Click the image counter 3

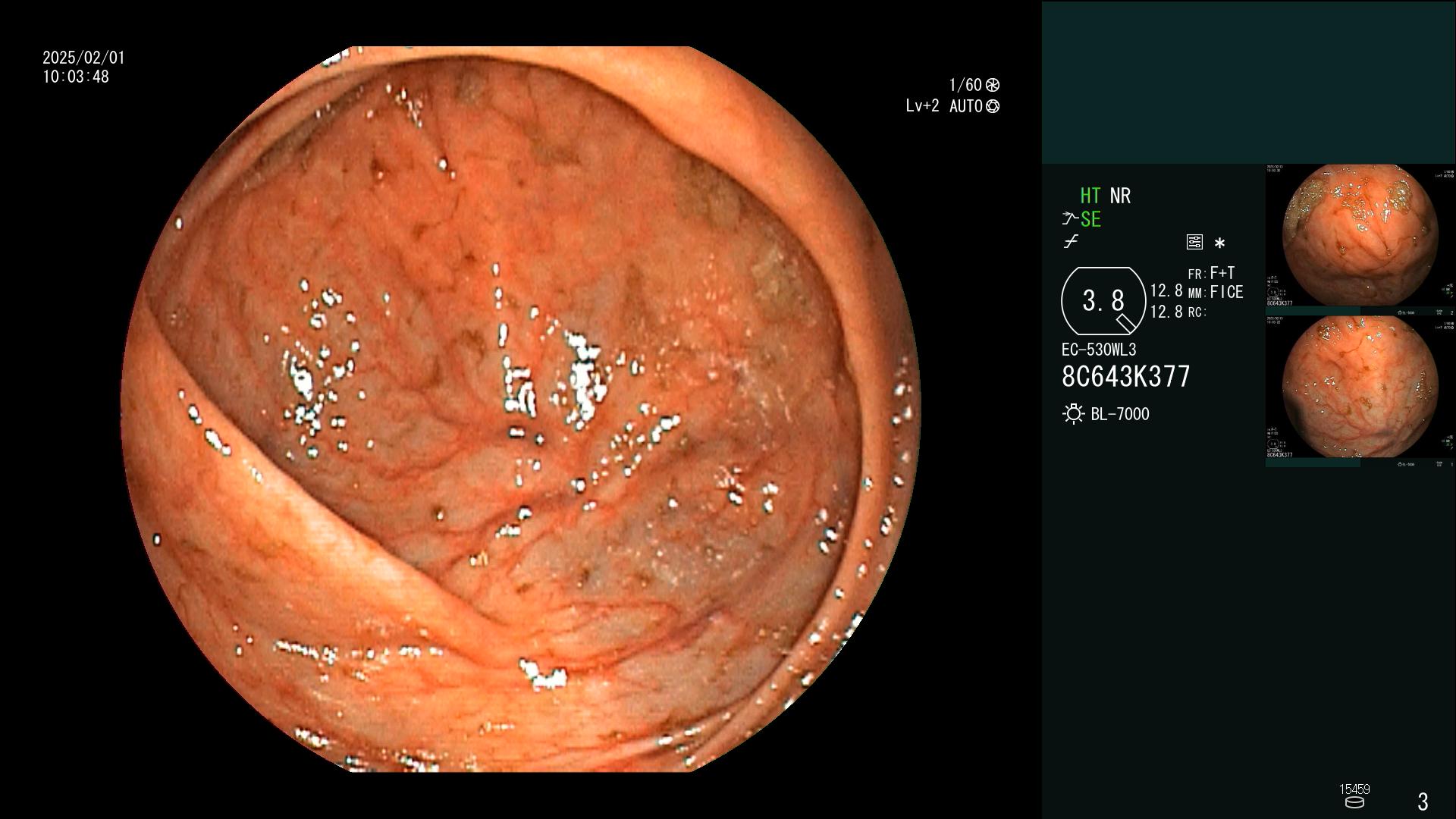(x=1423, y=801)
